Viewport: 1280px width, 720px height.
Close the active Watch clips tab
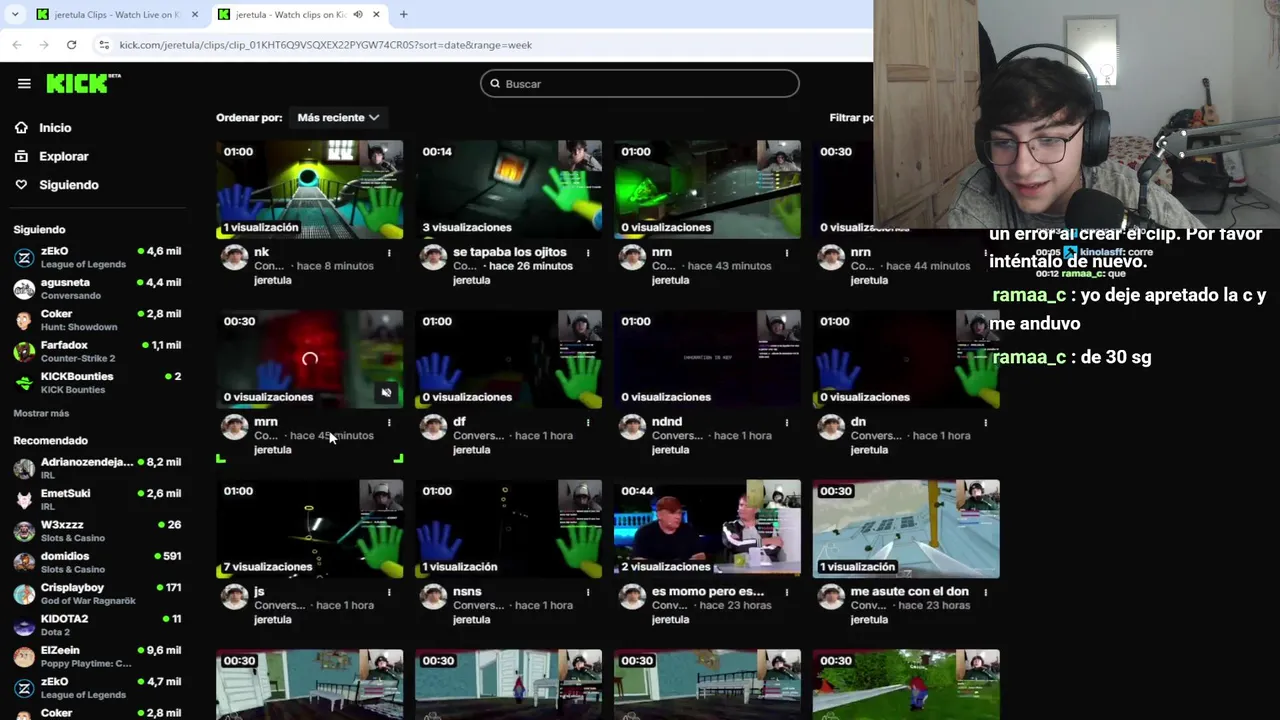(x=376, y=15)
